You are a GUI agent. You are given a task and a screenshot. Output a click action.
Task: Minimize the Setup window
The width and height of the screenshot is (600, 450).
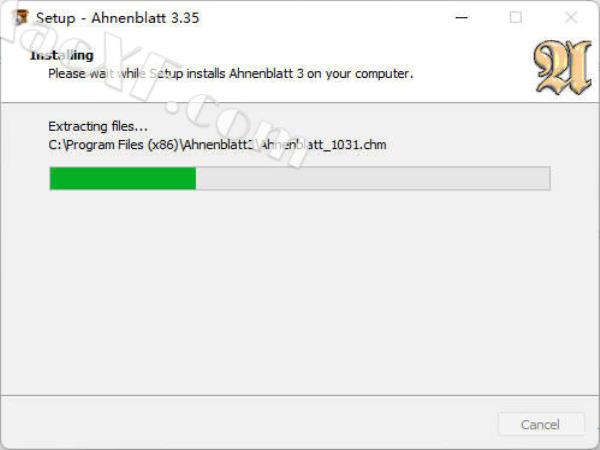coord(462,17)
